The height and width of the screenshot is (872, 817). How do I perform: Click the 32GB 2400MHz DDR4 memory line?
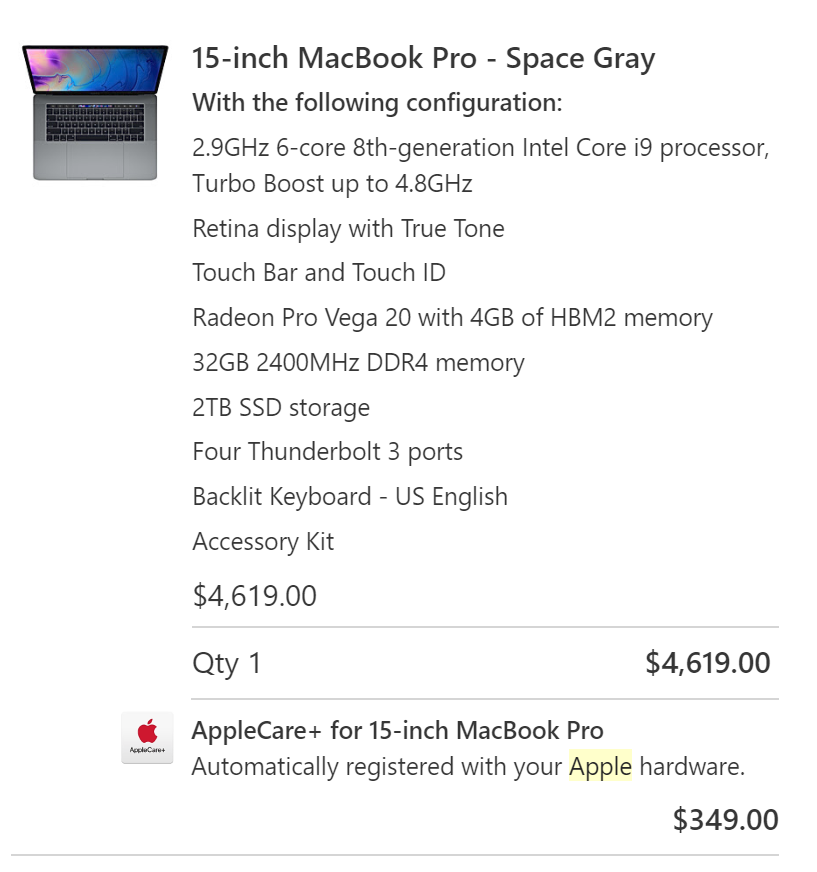coord(358,363)
